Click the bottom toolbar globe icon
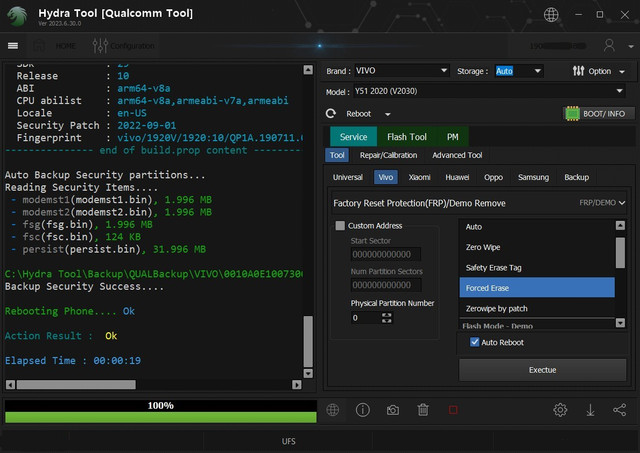This screenshot has height=453, width=640. click(x=333, y=409)
